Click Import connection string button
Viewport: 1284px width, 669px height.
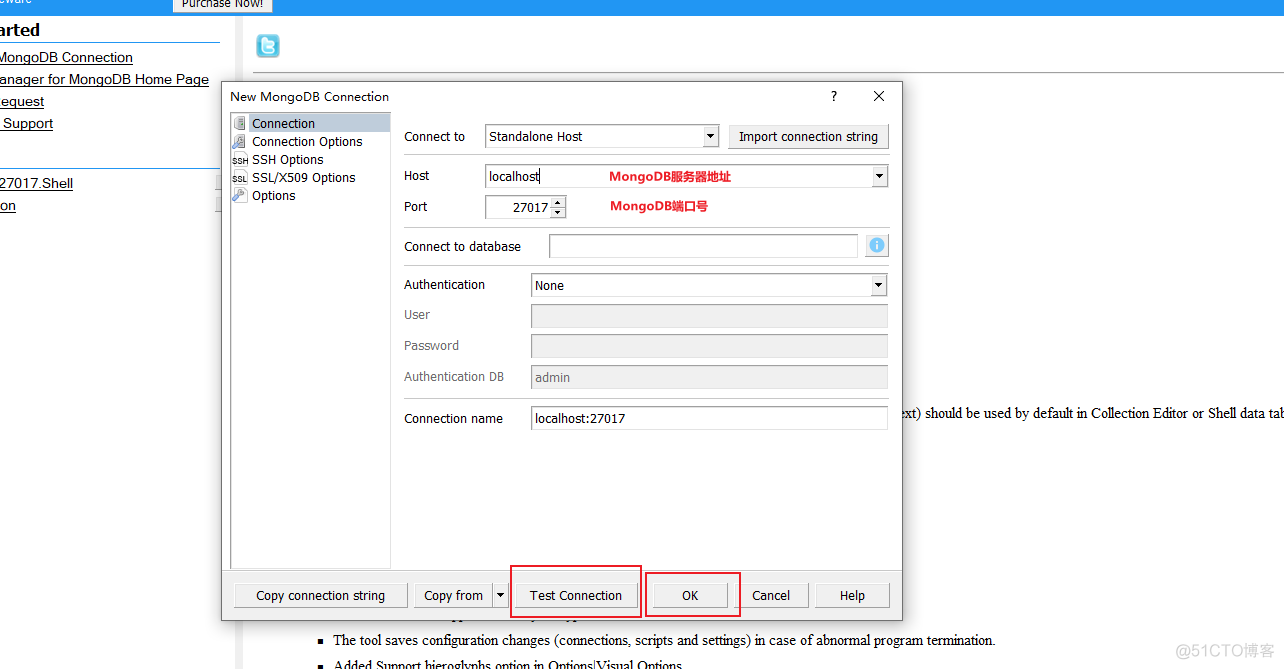click(808, 136)
